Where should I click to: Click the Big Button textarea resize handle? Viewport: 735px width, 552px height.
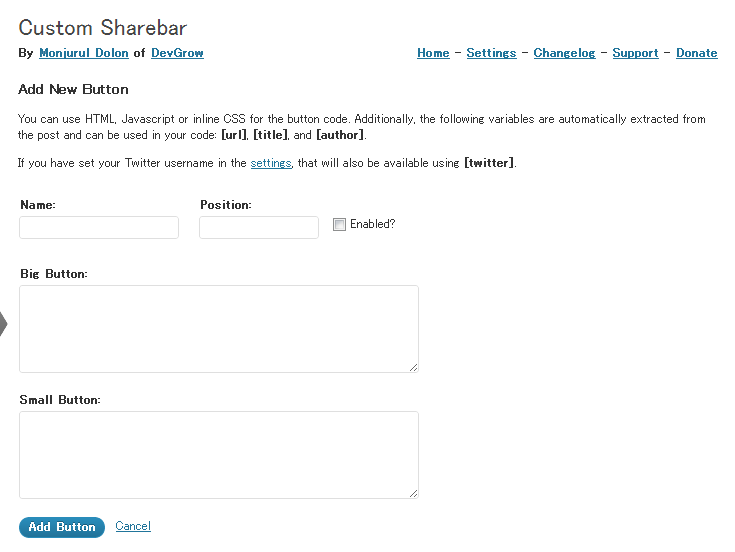(413, 367)
